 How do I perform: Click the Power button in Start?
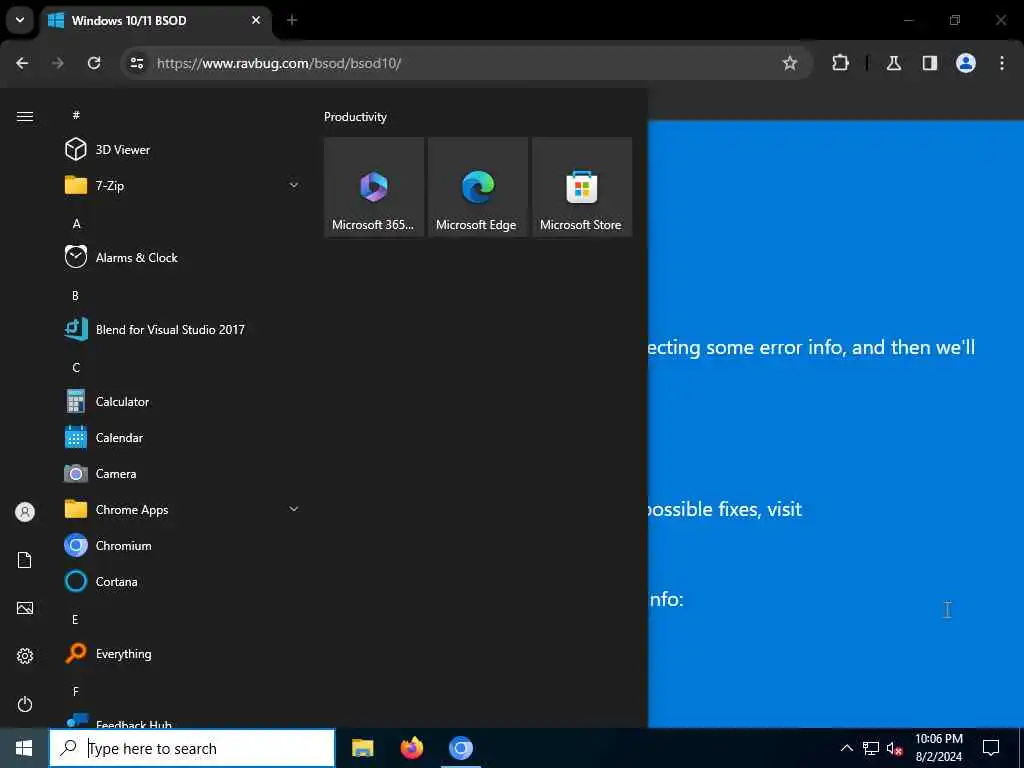(x=25, y=704)
